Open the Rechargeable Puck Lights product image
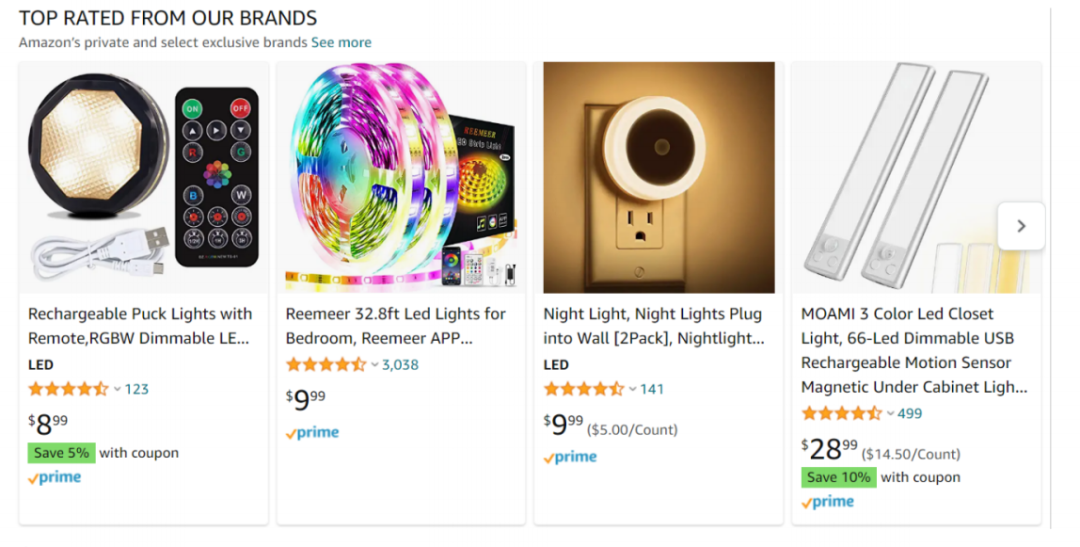The height and width of the screenshot is (547, 1080). point(143,178)
